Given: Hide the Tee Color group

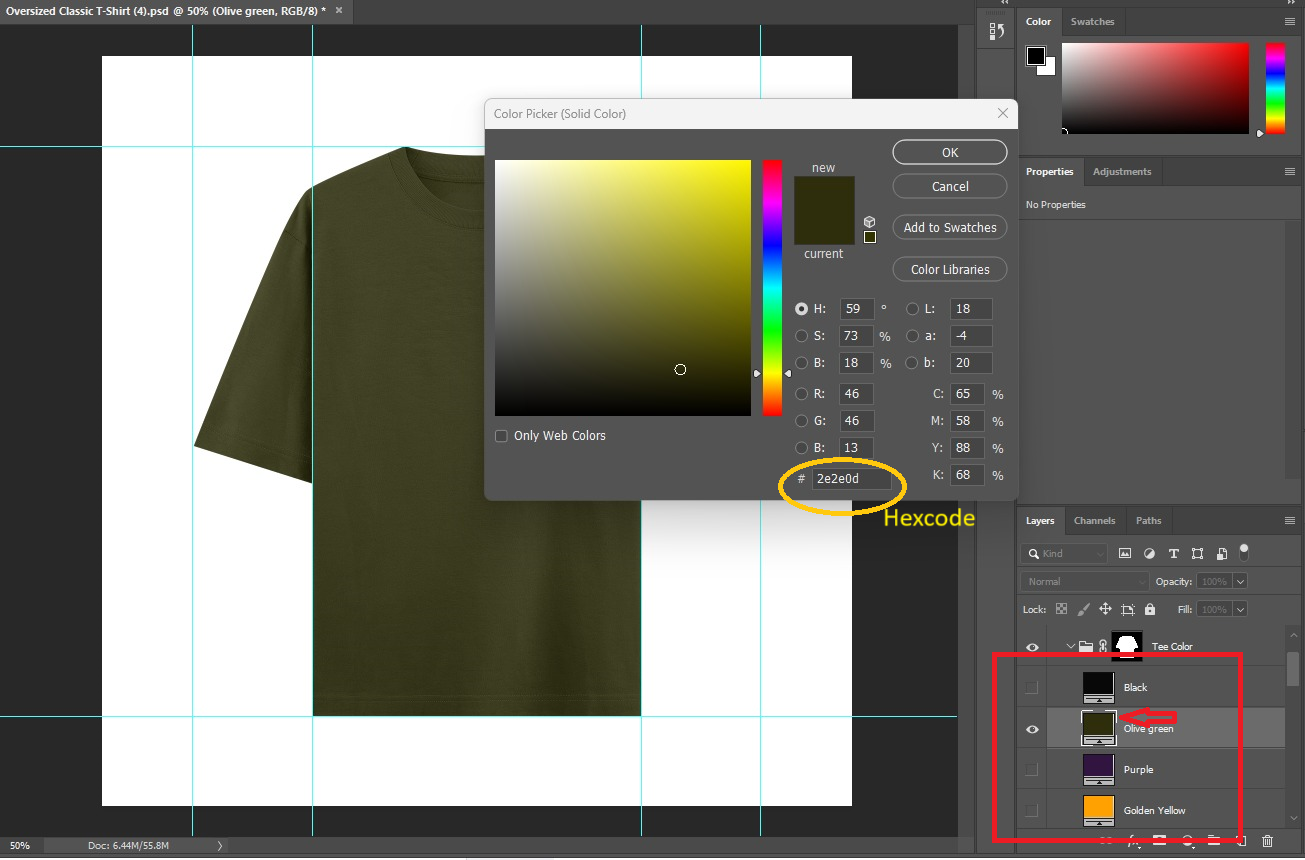Looking at the screenshot, I should 1032,647.
